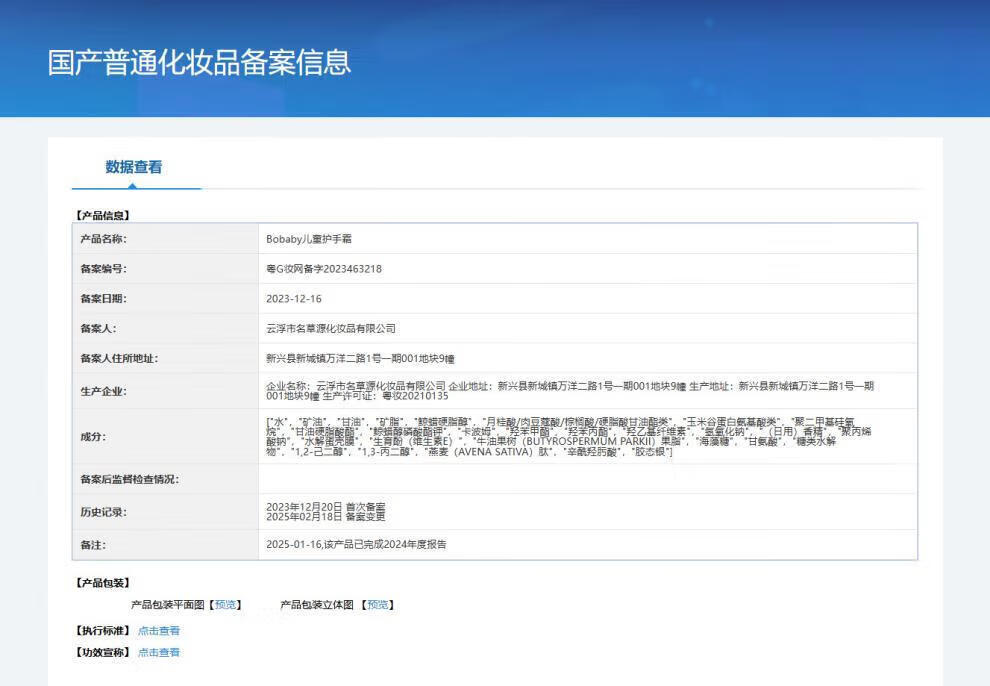990x686 pixels.
Task: Click the 首次备案 history record entry
Action: (325, 507)
